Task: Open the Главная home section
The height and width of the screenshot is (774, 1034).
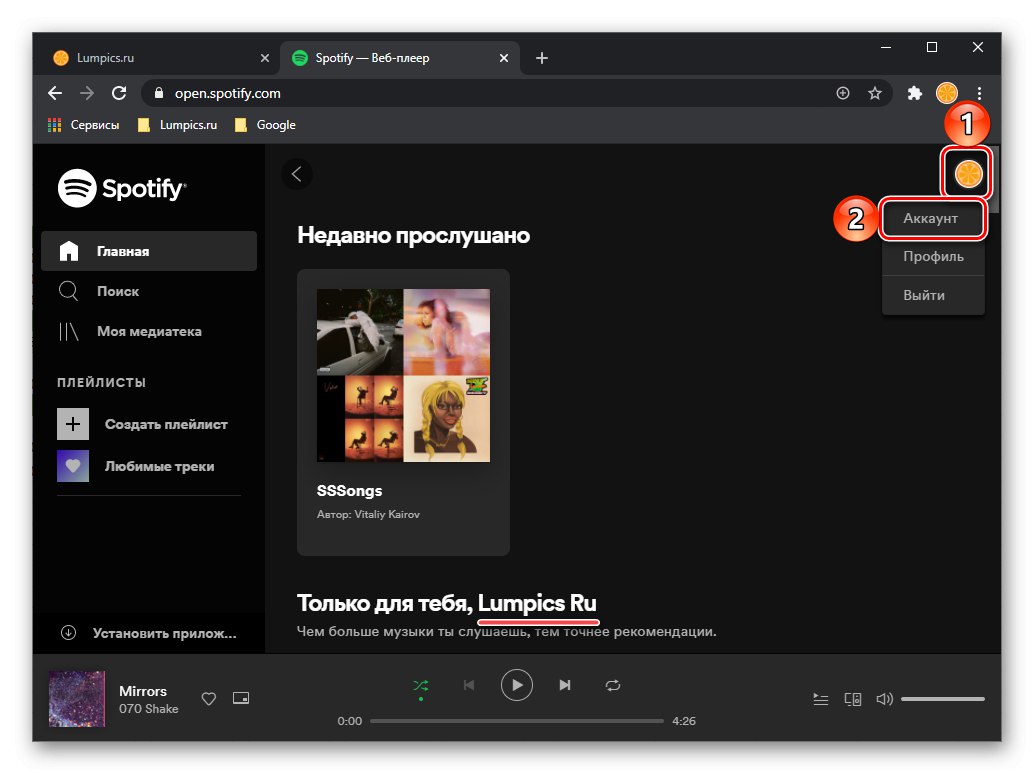Action: coord(149,251)
